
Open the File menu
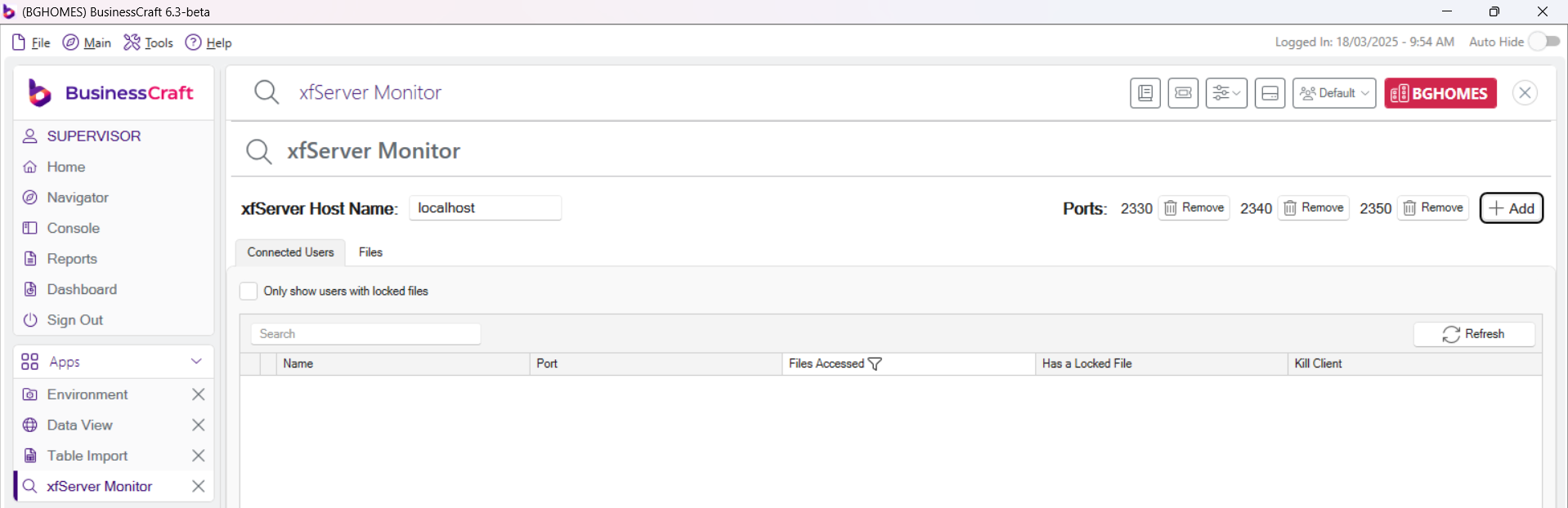(31, 42)
